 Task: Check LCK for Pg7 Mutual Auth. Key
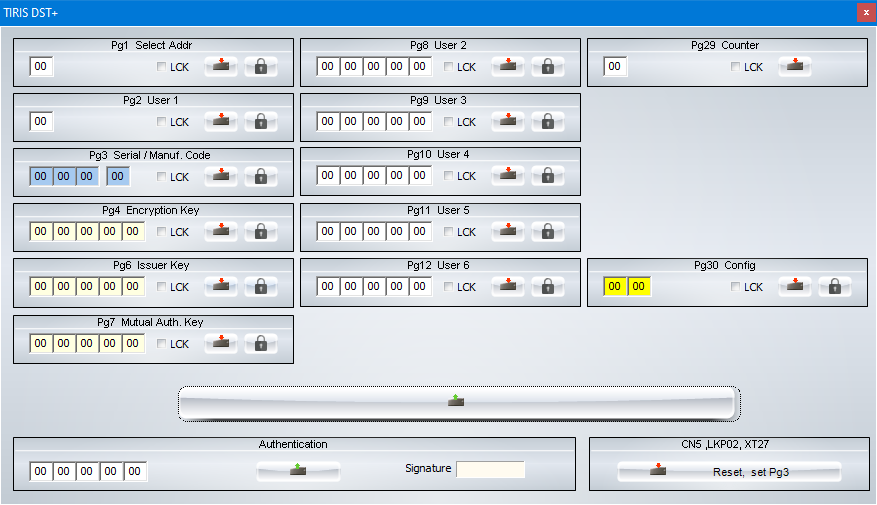(161, 343)
